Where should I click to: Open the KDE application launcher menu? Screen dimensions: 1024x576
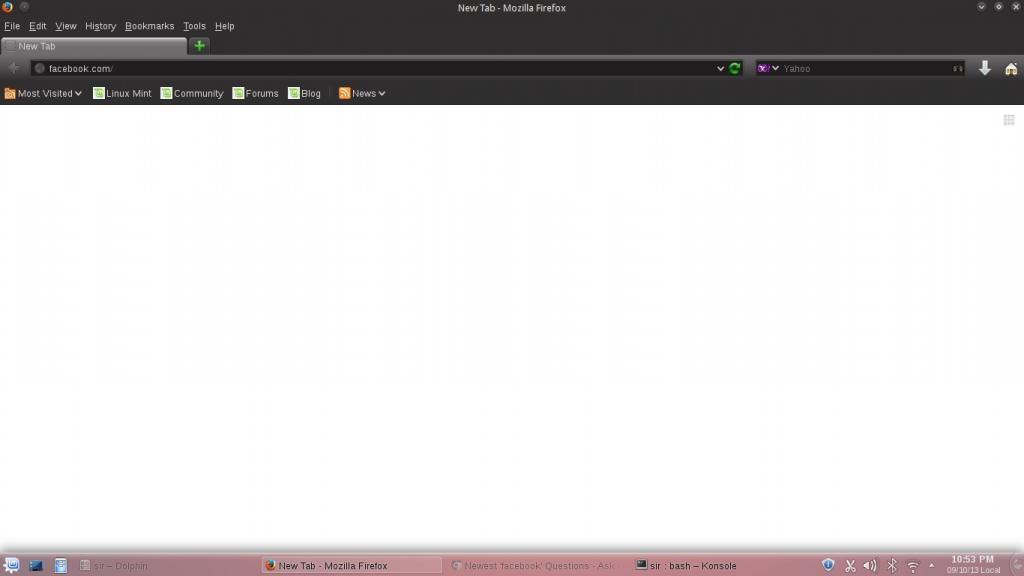(x=11, y=565)
